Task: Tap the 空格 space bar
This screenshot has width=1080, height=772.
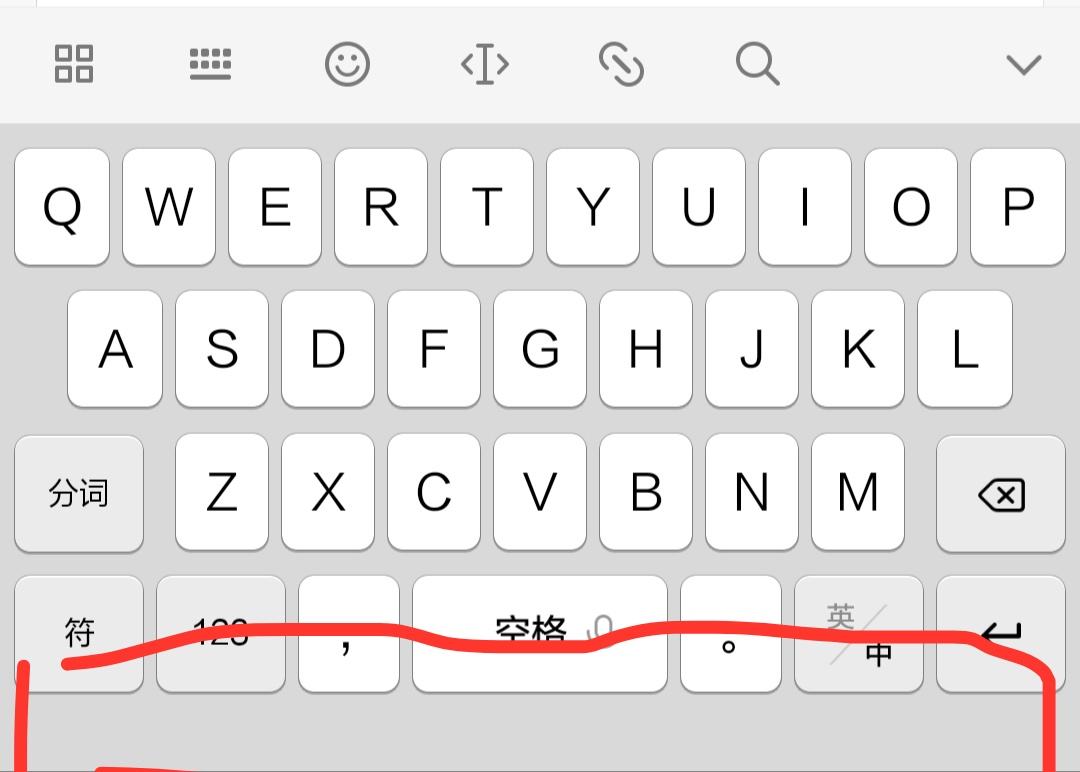Action: (540, 634)
